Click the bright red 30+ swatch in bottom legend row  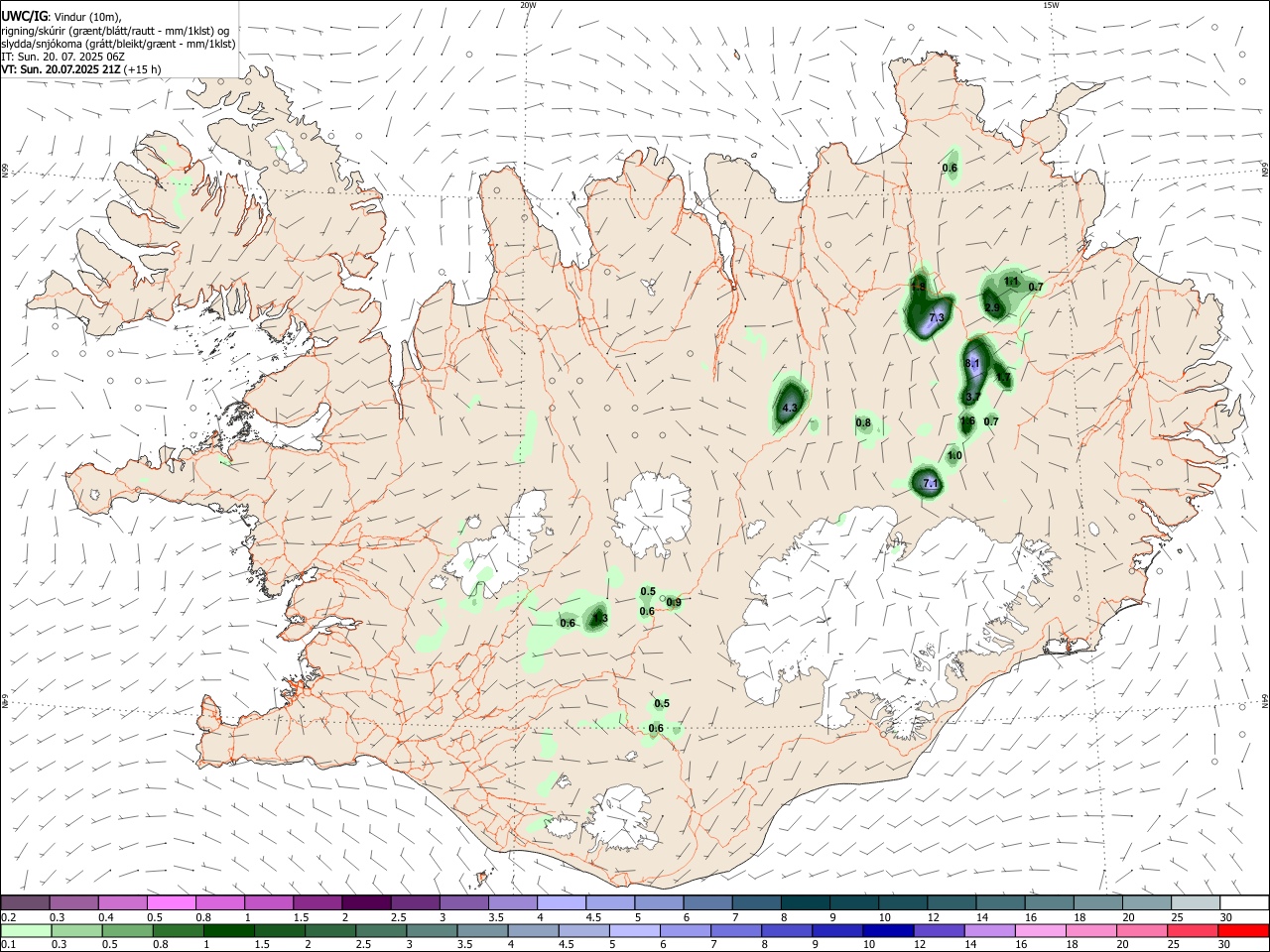[x=1243, y=931]
